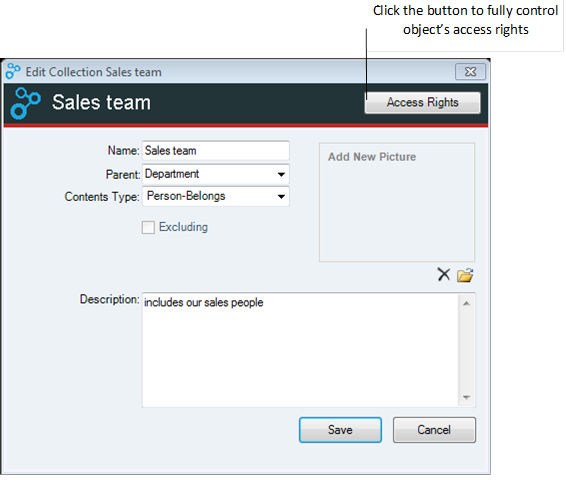Save the collection changes

click(340, 430)
